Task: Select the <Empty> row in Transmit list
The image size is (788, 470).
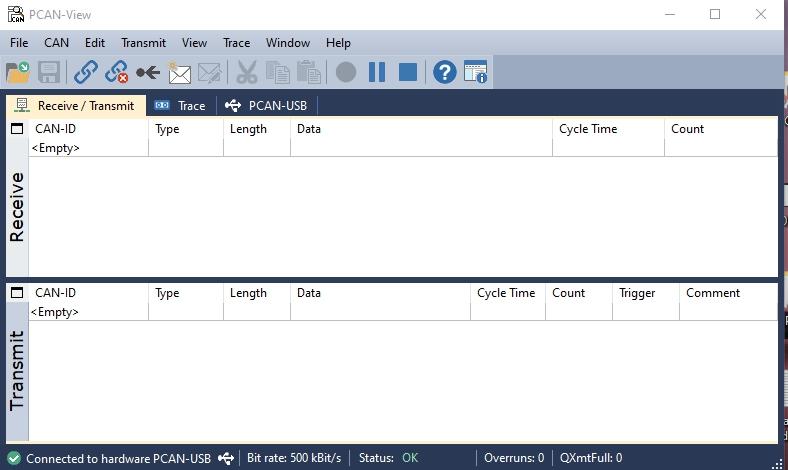Action: 403,312
